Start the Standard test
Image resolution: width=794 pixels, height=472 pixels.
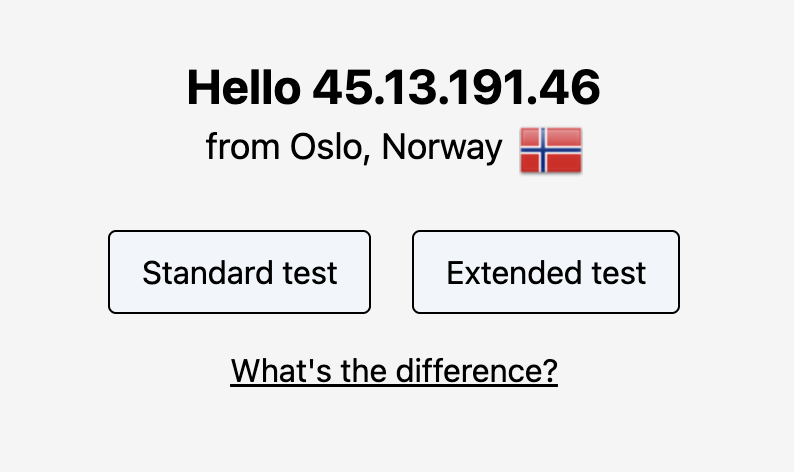[239, 272]
